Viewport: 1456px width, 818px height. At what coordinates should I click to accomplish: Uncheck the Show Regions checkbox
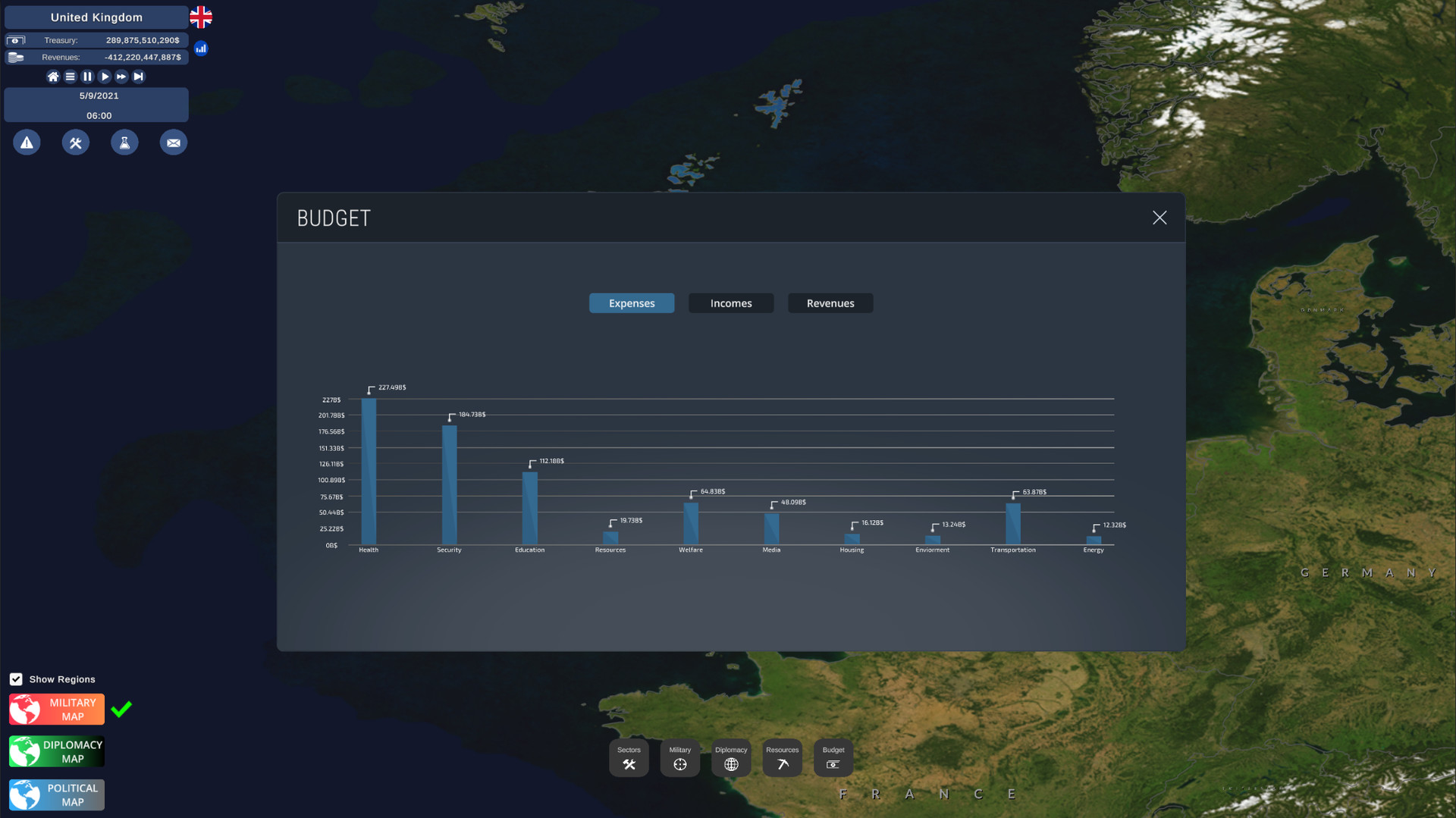point(16,679)
